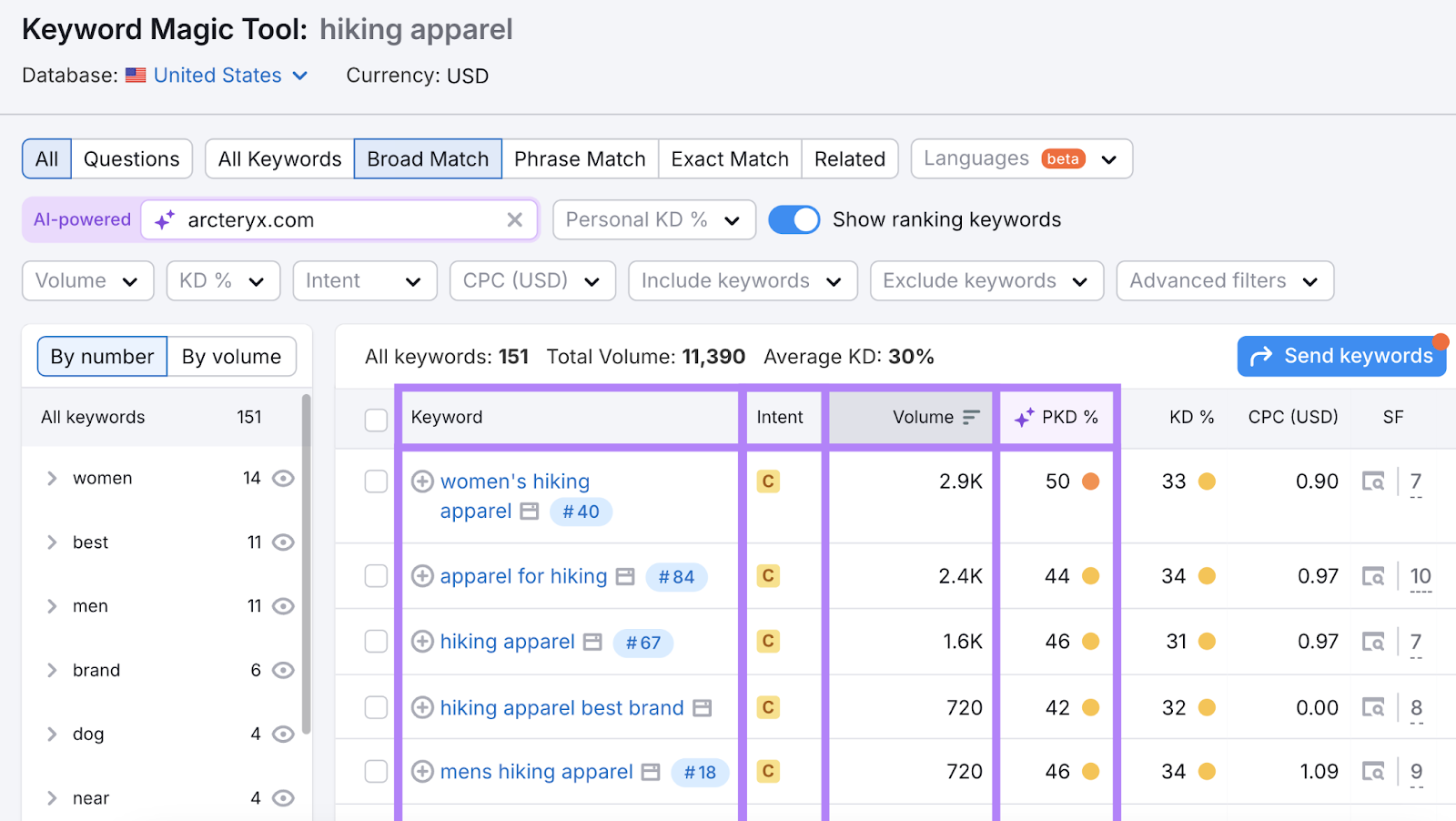
Task: Disable the Show ranking keywords toggle
Action: 794,219
